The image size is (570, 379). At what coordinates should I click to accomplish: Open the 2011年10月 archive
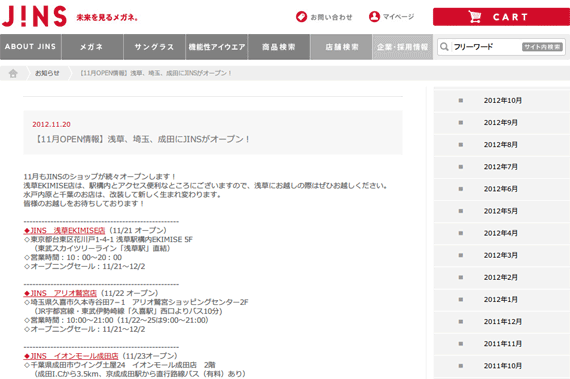502,367
